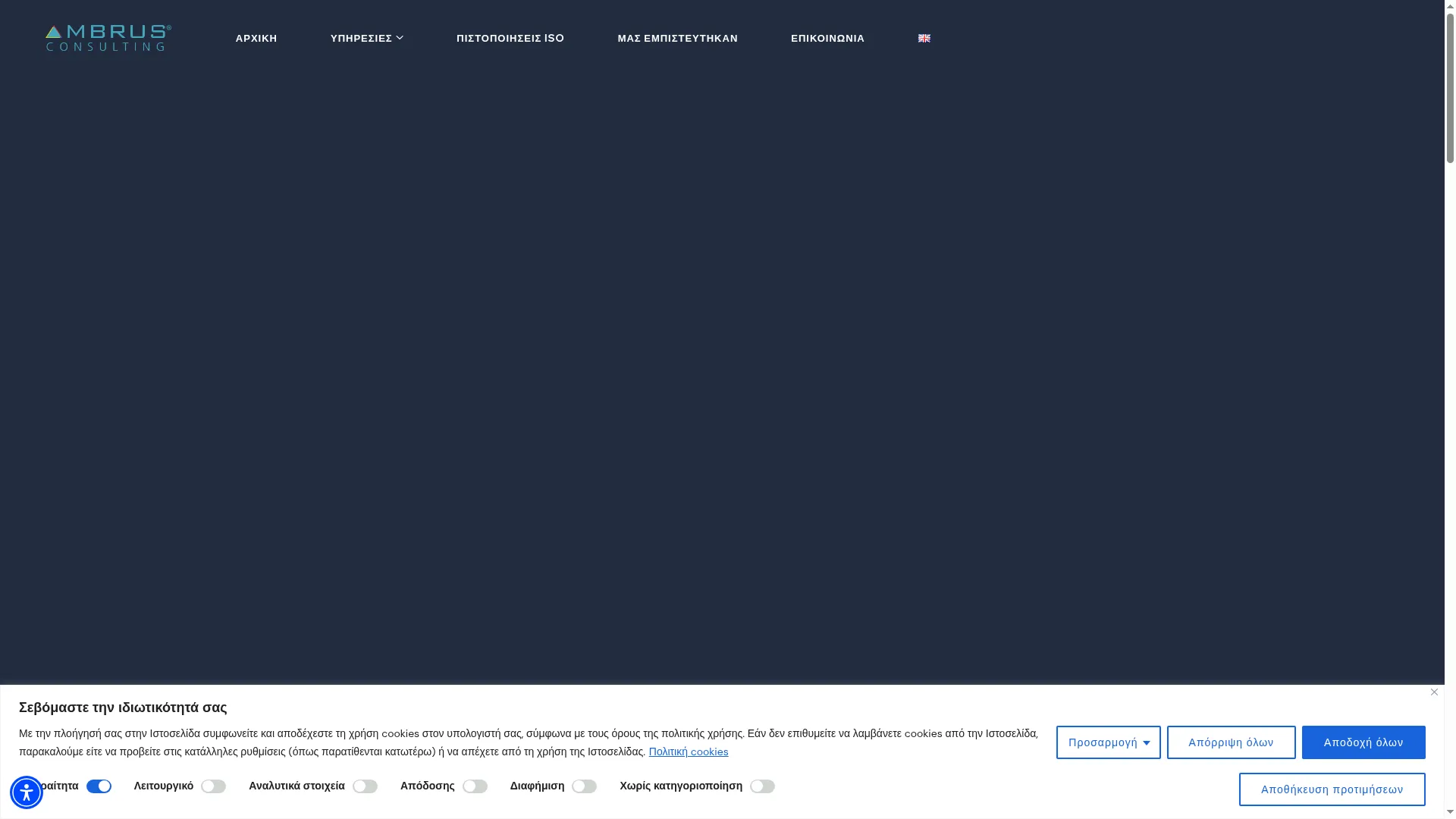Click the vertical scrollbar thumb
This screenshot has height=819, width=1456.
[x=1450, y=85]
